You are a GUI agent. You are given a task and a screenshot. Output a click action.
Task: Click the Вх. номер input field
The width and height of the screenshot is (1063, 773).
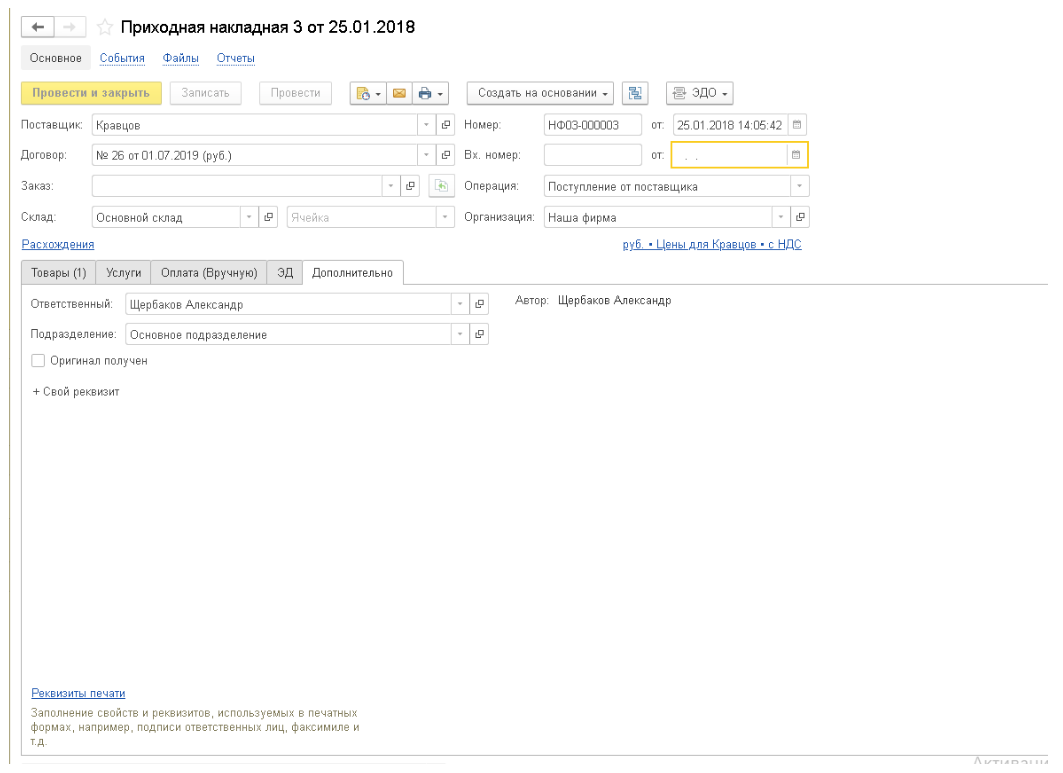coord(592,155)
